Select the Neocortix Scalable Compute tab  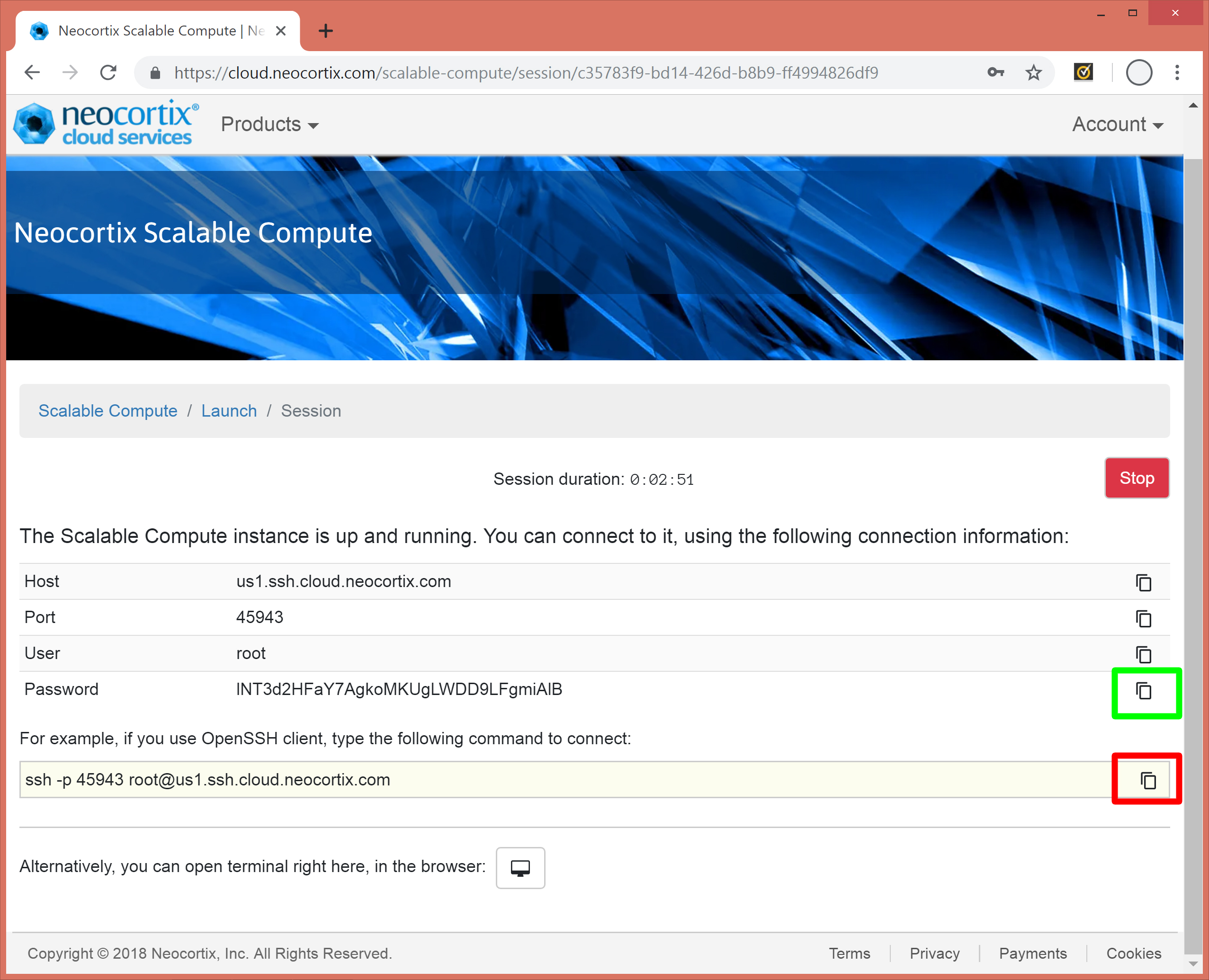pyautogui.click(x=147, y=31)
